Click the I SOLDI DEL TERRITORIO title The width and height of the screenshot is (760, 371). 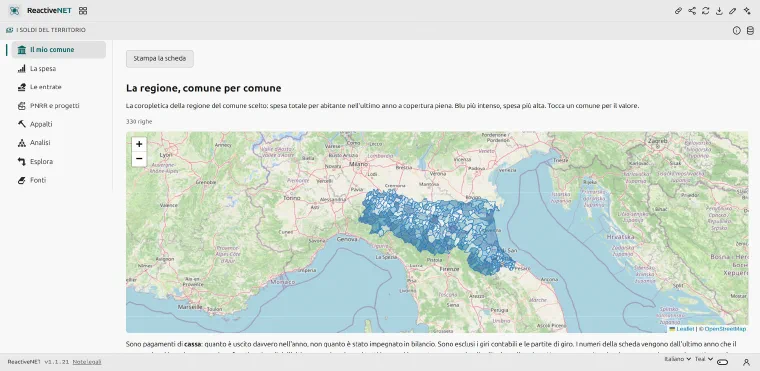(51, 30)
